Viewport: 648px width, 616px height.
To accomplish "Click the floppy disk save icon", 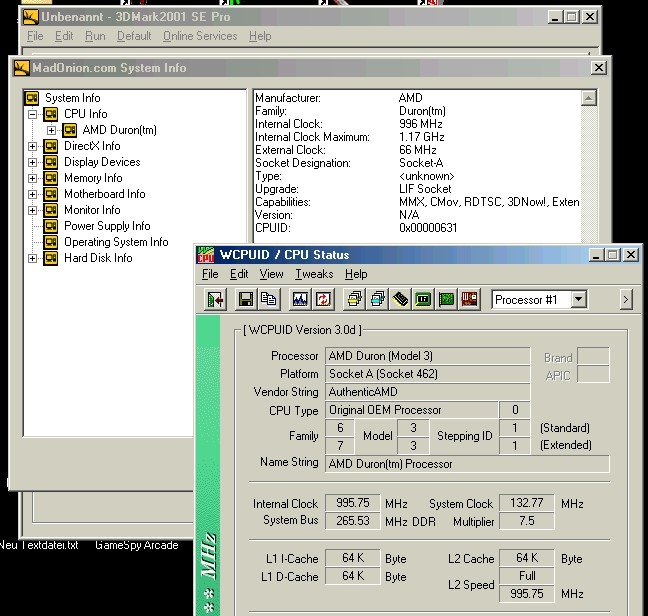I will (246, 299).
